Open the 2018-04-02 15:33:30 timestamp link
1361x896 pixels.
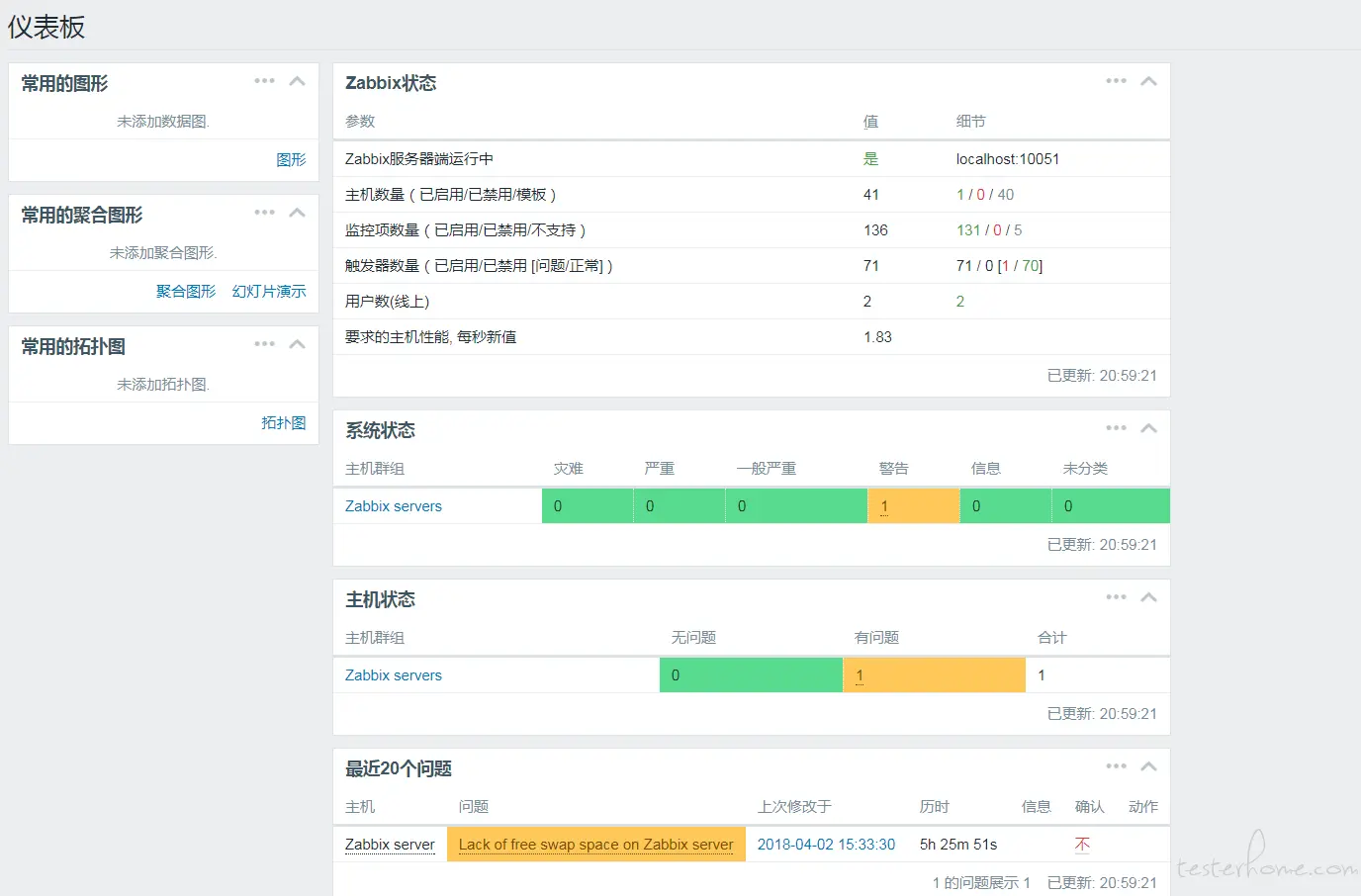coord(826,845)
